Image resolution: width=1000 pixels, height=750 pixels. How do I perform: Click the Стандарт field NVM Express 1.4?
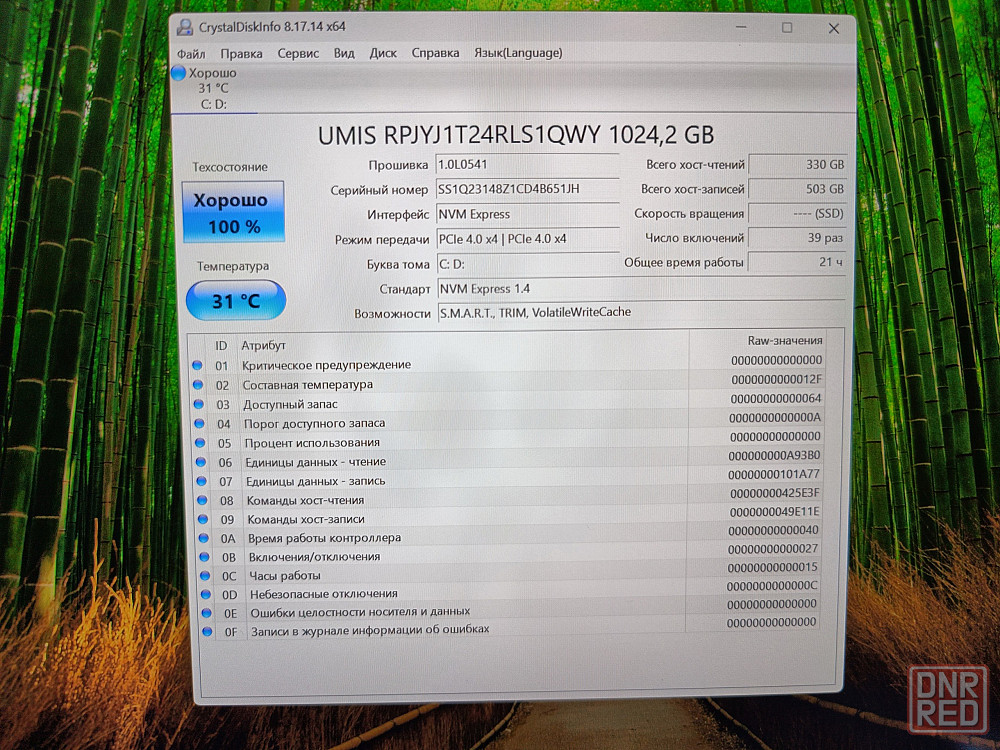coord(642,289)
